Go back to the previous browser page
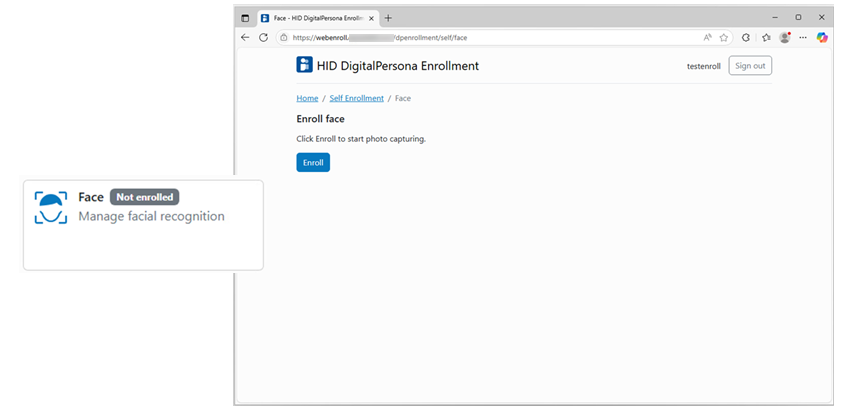 click(246, 37)
